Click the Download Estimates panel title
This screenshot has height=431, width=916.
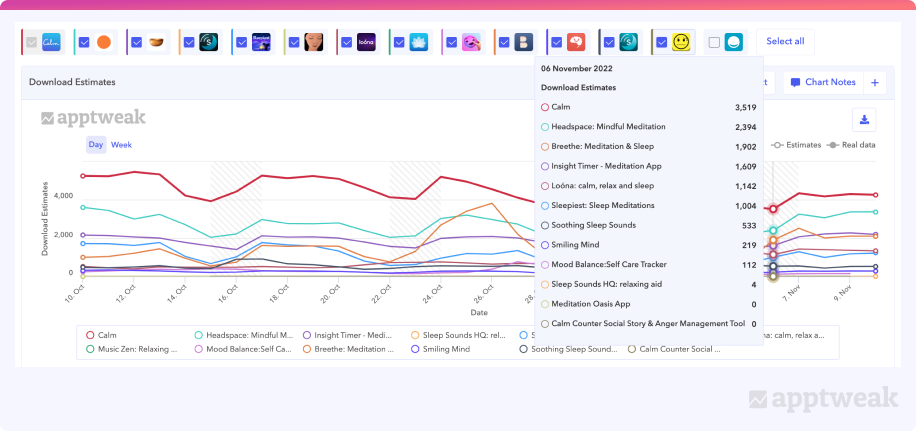pyautogui.click(x=72, y=82)
